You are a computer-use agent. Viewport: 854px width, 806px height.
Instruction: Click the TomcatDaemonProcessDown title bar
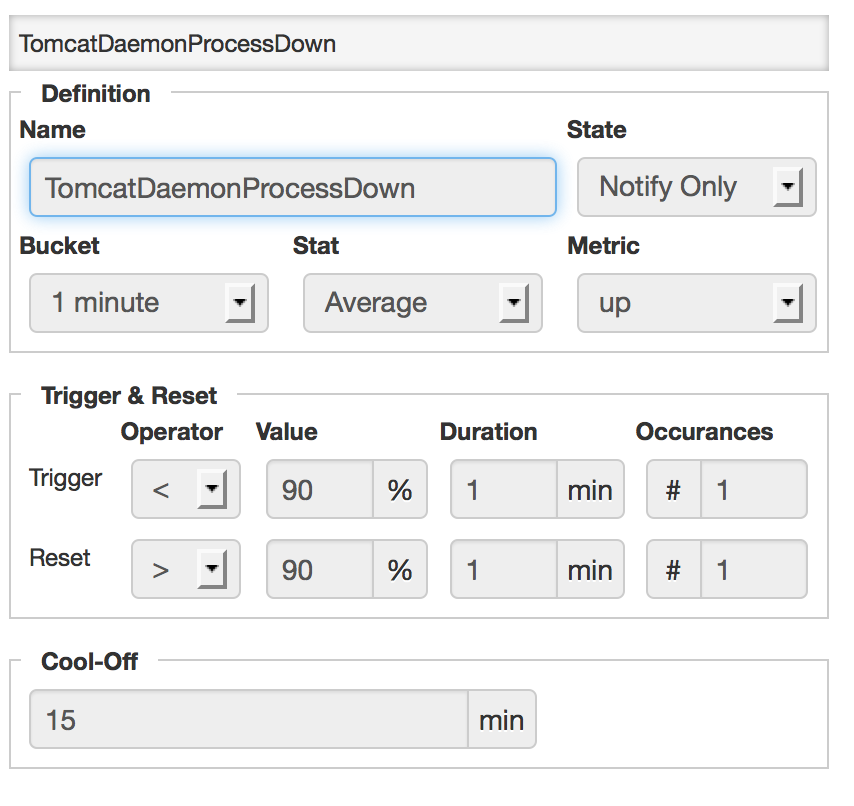[427, 44]
